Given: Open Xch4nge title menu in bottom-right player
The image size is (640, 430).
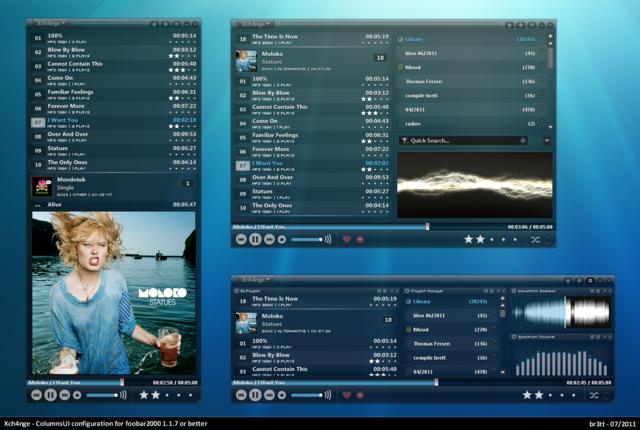Looking at the screenshot, I should (x=251, y=279).
